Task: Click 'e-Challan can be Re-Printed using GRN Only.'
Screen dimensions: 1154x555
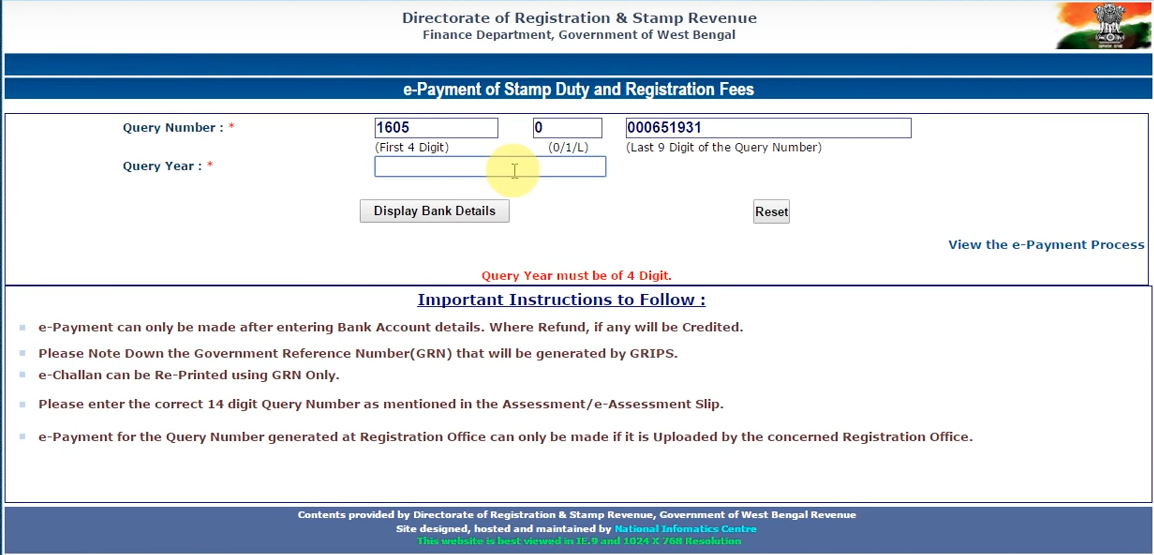Action: click(189, 375)
